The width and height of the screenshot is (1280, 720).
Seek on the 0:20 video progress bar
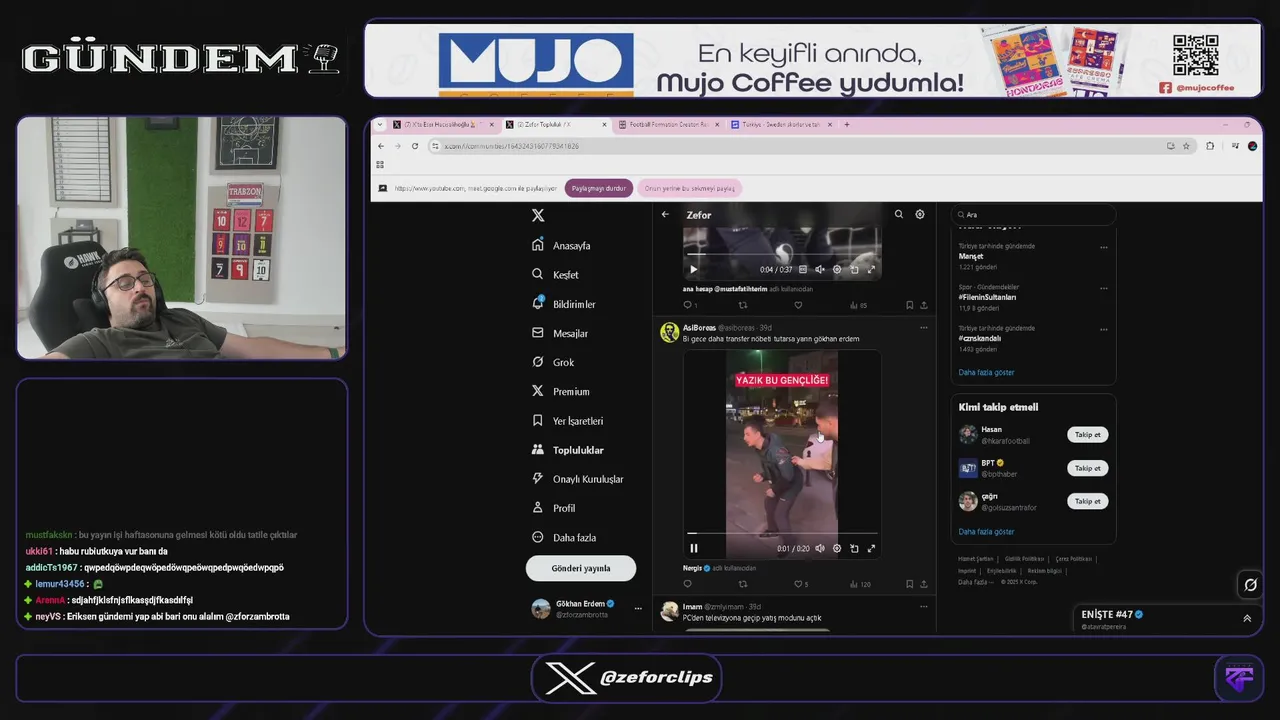(782, 533)
